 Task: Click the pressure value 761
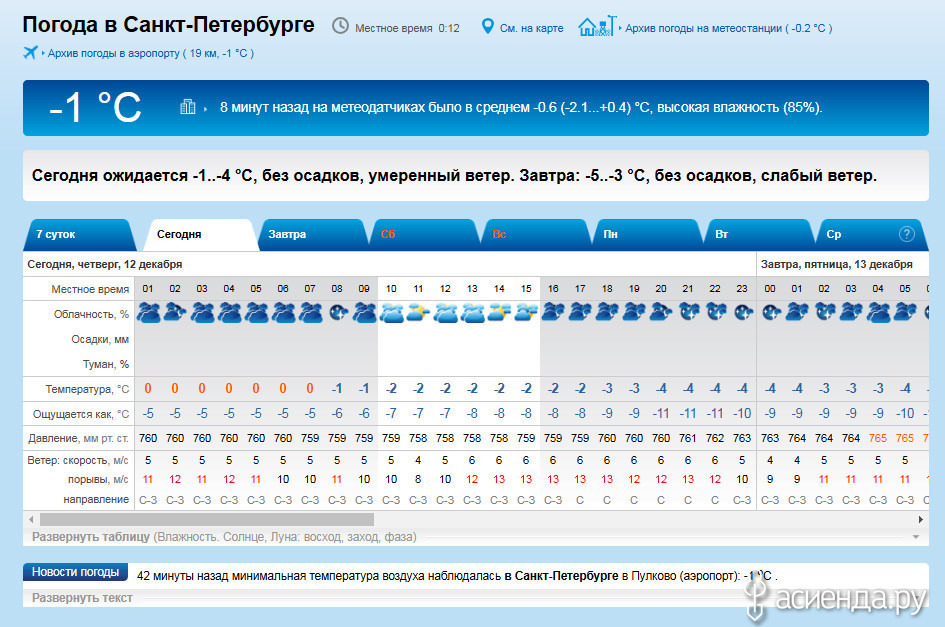pos(688,438)
